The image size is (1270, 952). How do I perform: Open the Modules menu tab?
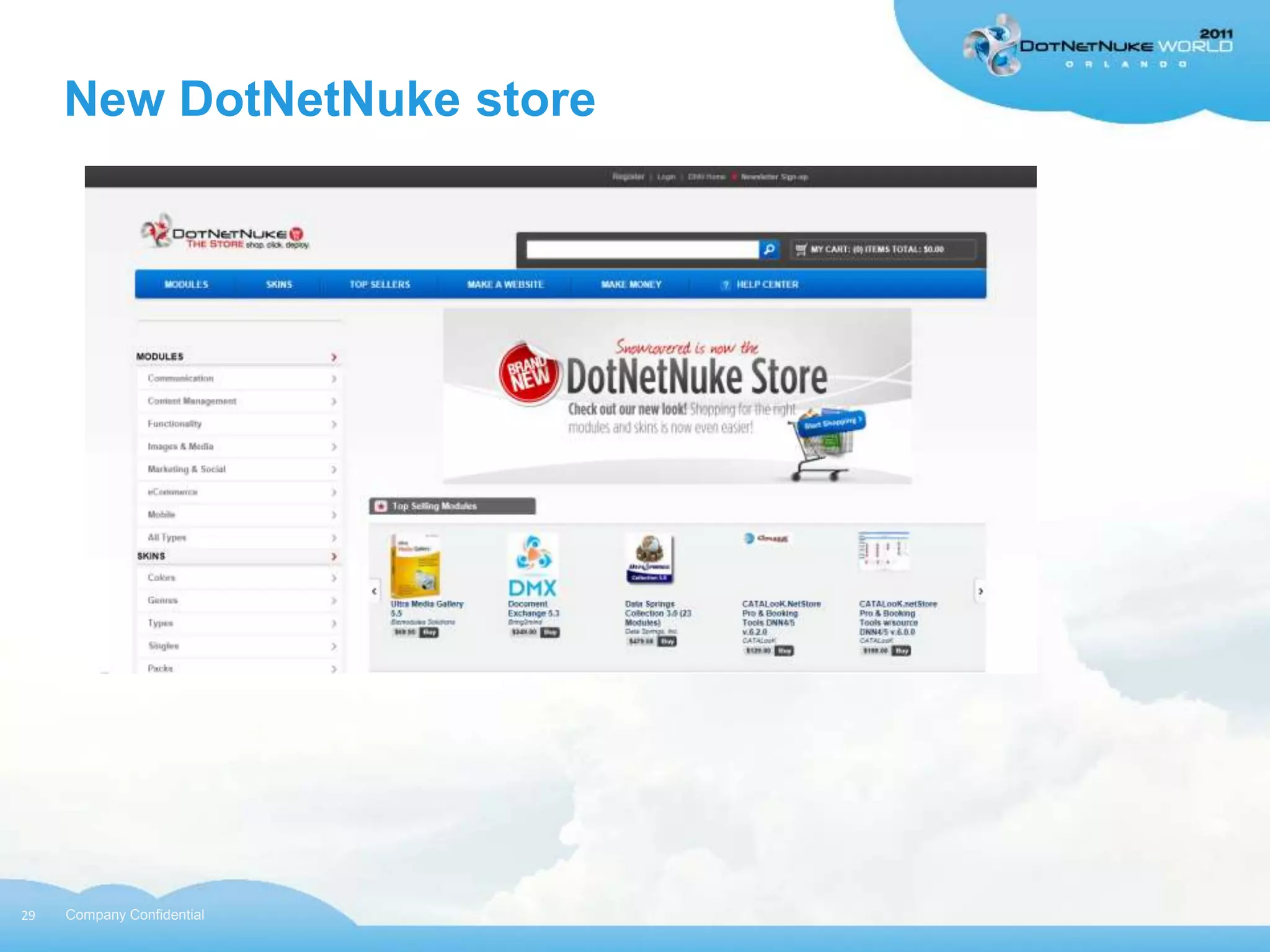(186, 284)
